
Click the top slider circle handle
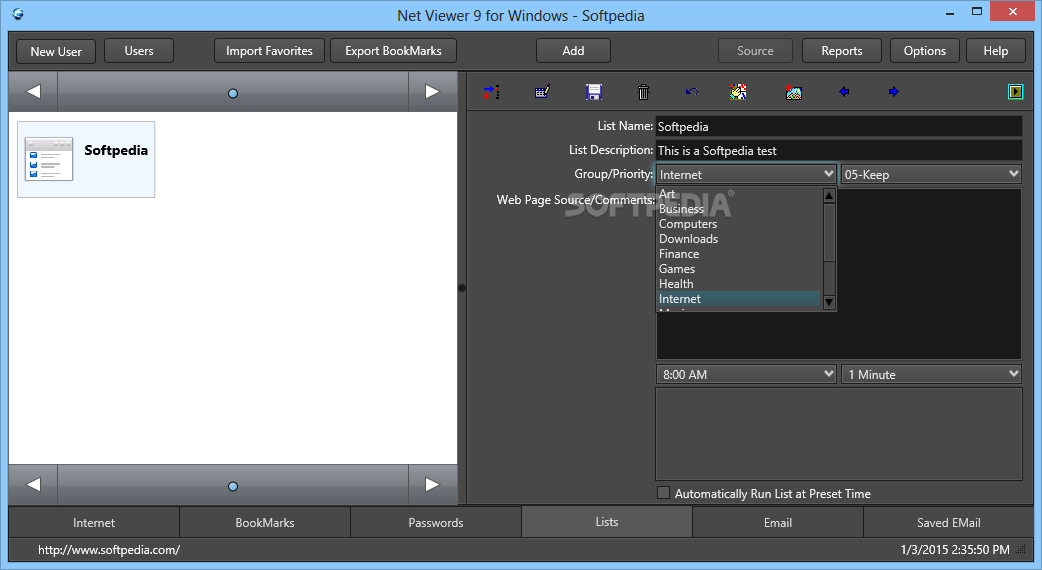(x=233, y=94)
